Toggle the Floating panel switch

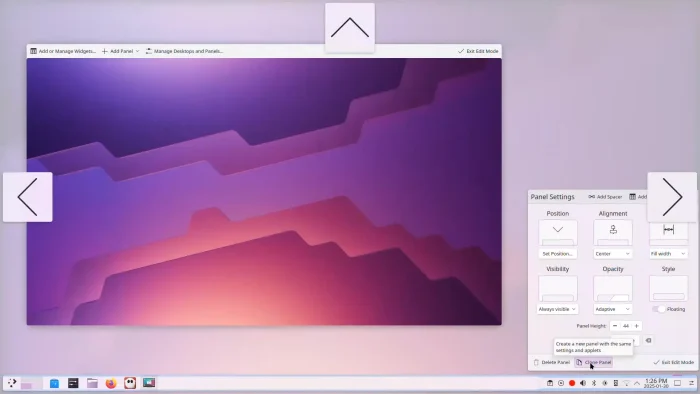click(x=658, y=309)
